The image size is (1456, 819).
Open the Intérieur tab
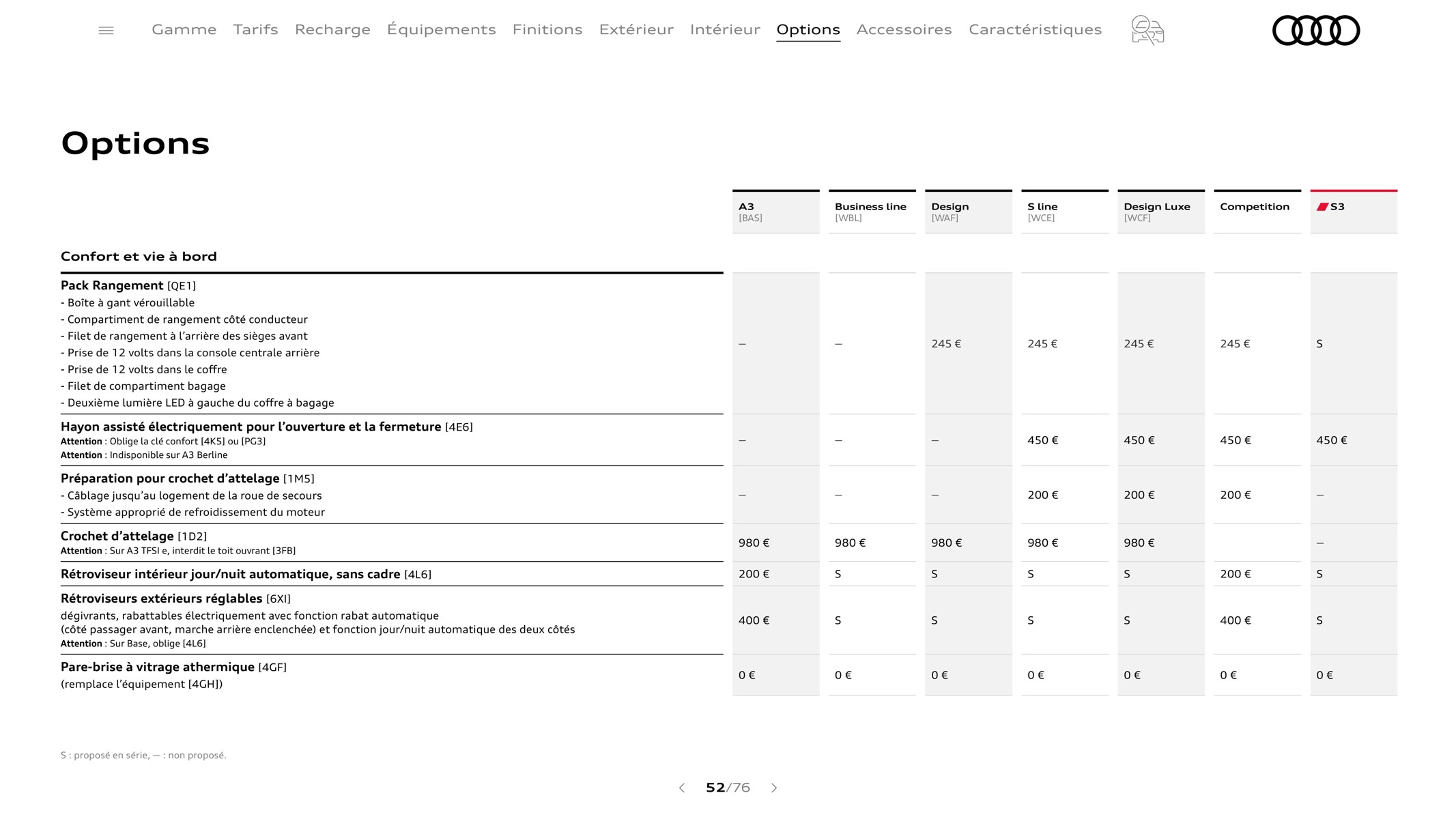pyautogui.click(x=725, y=29)
